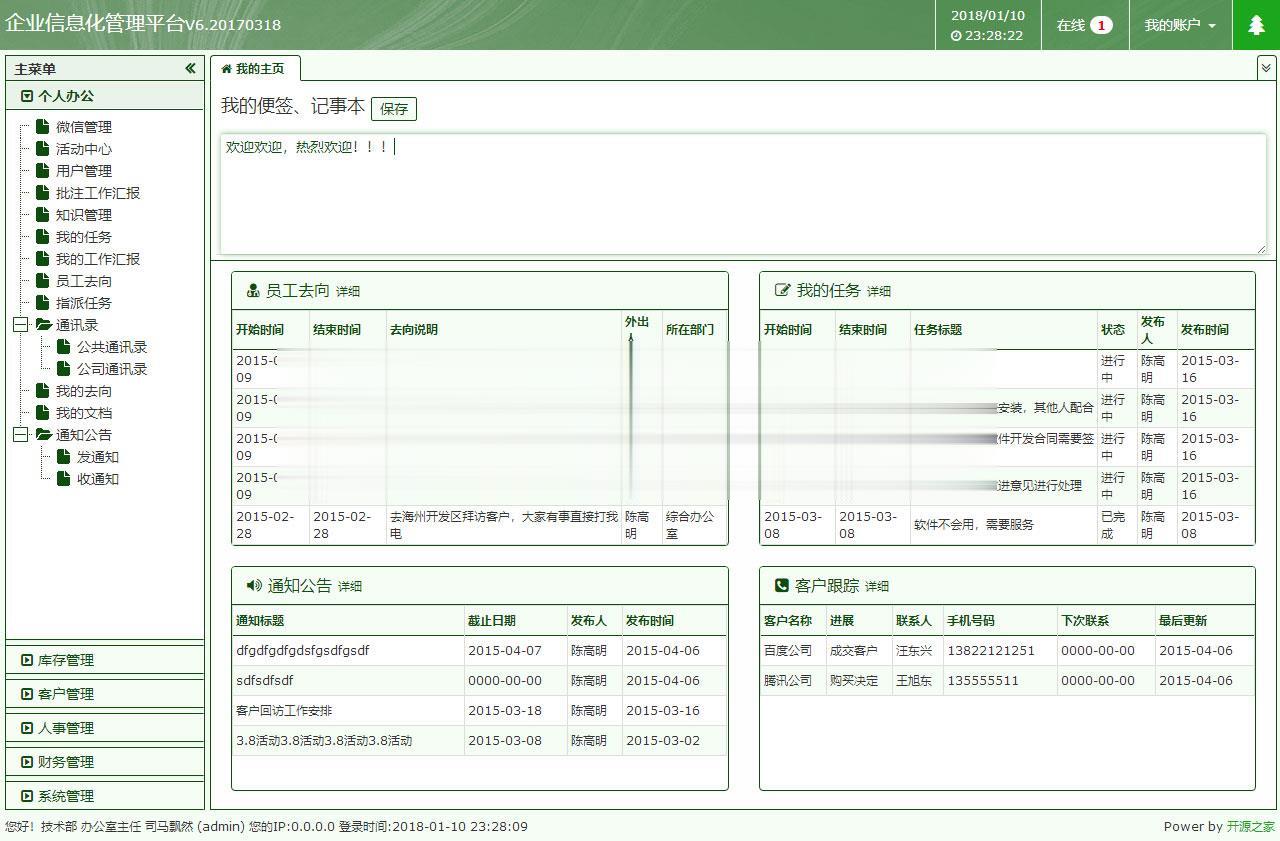Switch to the 我的主页 tab
Viewport: 1280px width, 841px height.
click(x=262, y=69)
